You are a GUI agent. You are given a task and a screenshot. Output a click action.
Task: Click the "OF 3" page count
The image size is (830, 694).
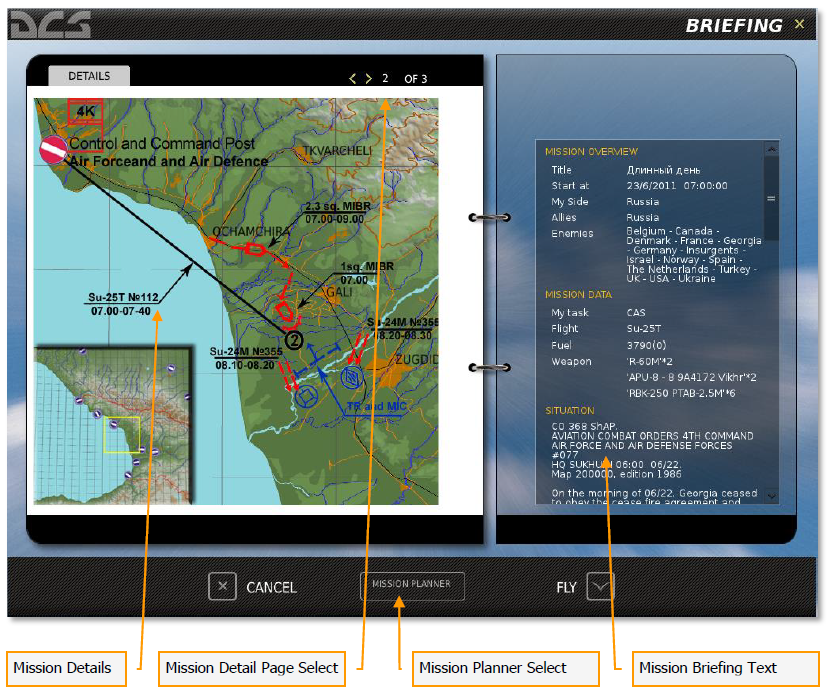(x=416, y=79)
